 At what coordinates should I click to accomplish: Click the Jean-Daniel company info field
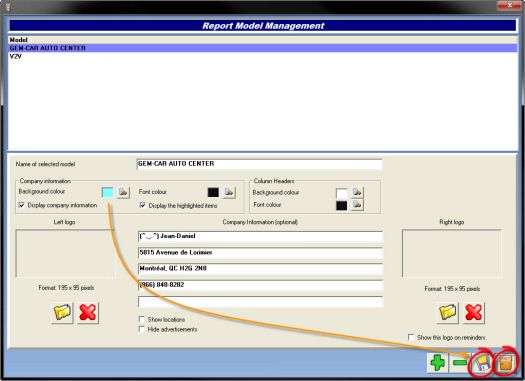260,236
